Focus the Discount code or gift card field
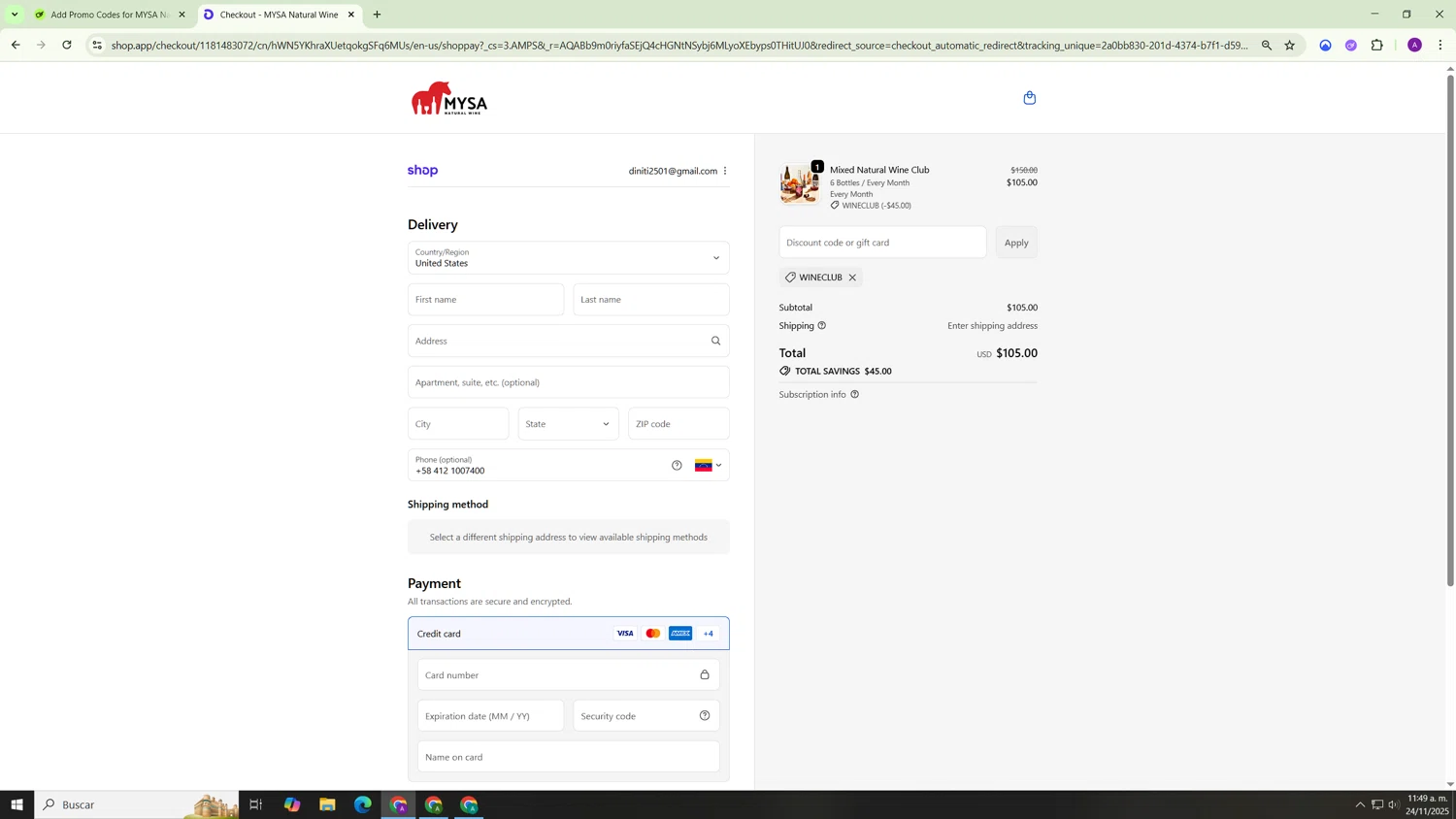This screenshot has height=819, width=1456. [x=882, y=243]
